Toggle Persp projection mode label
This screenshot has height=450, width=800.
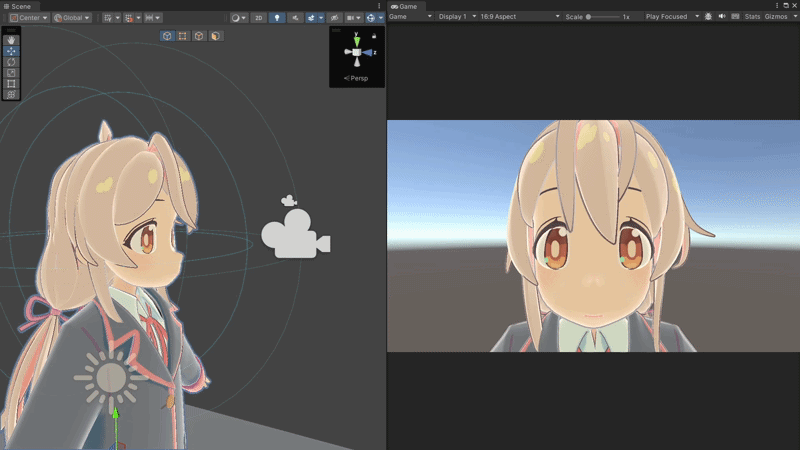356,78
